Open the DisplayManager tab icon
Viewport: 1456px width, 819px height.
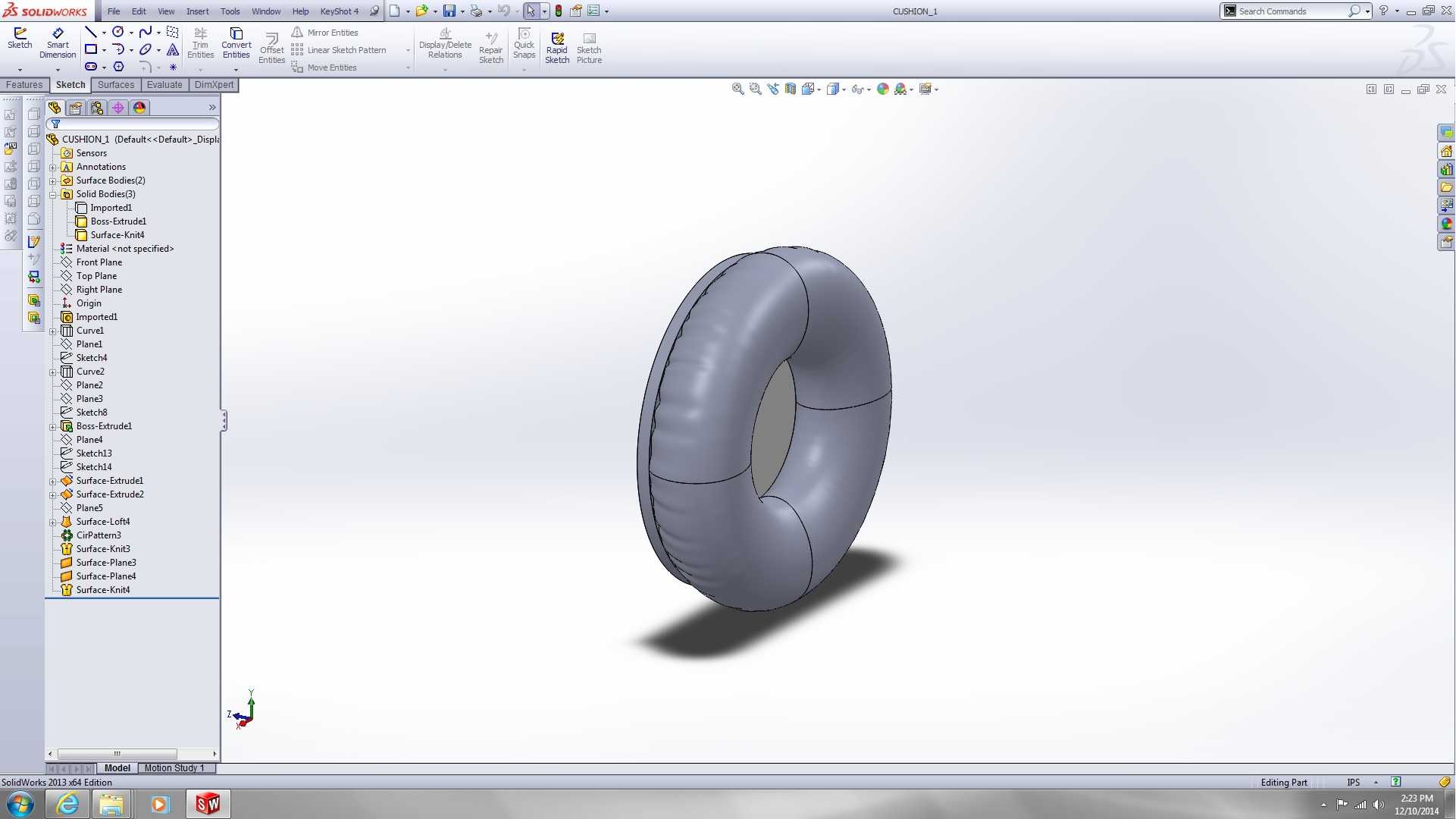coord(139,108)
